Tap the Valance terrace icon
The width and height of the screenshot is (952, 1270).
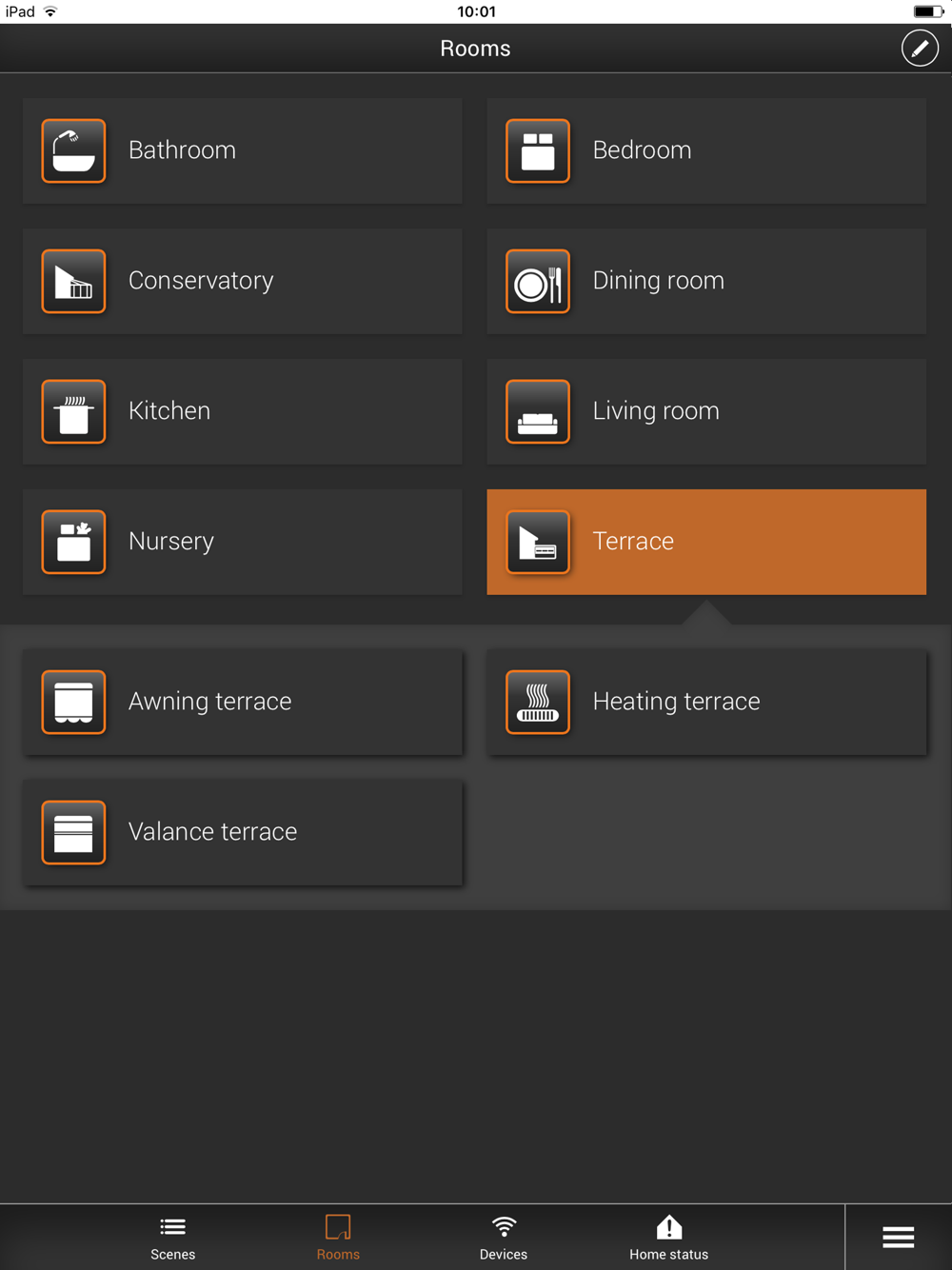[73, 832]
